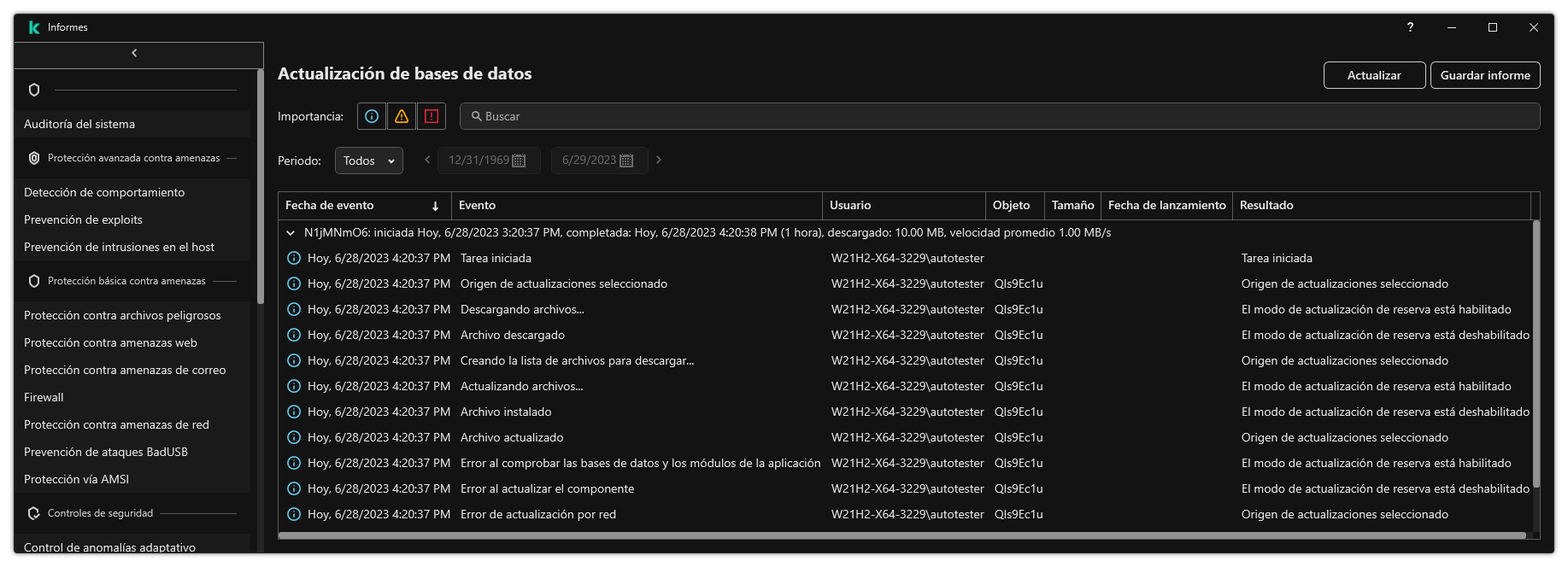Go to next period with right arrow
Screen dimensions: 1568x567
[x=659, y=160]
